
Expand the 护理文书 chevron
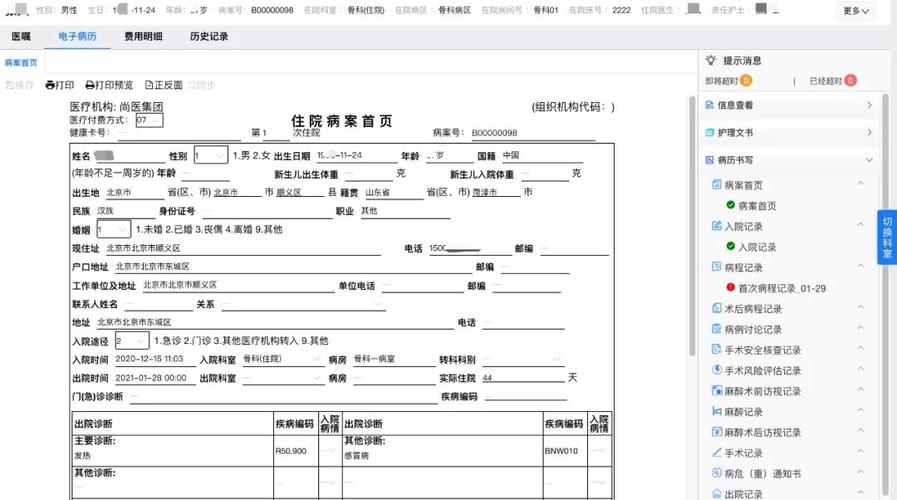[x=869, y=133]
